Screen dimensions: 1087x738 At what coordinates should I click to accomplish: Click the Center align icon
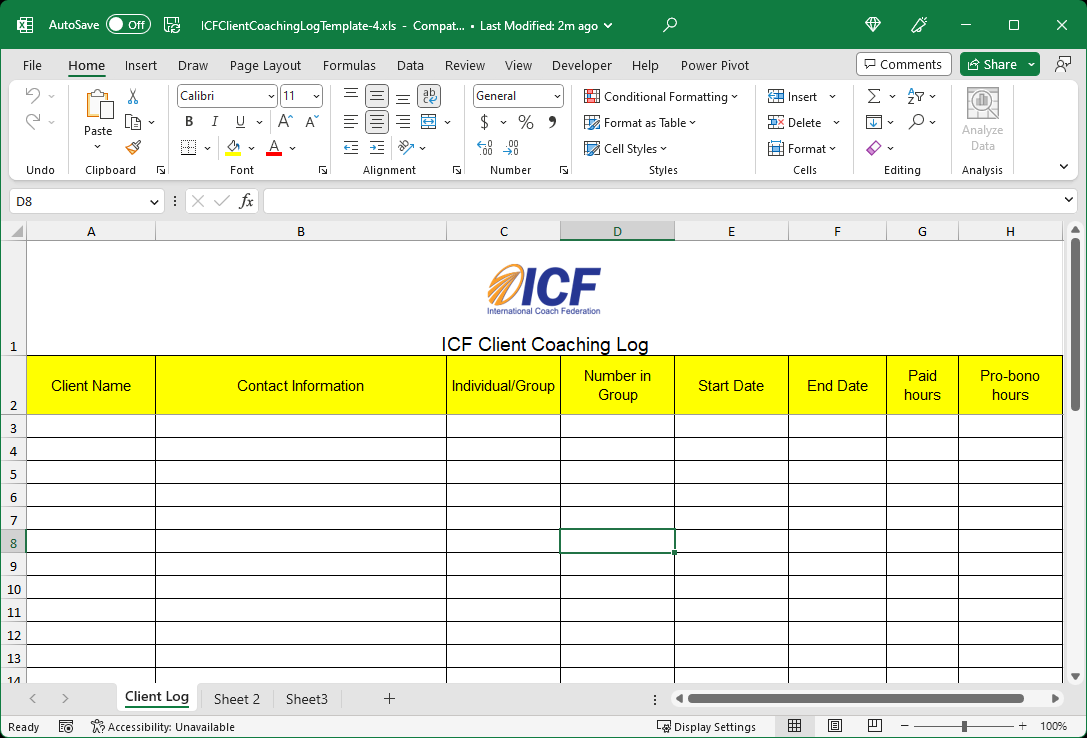click(377, 122)
